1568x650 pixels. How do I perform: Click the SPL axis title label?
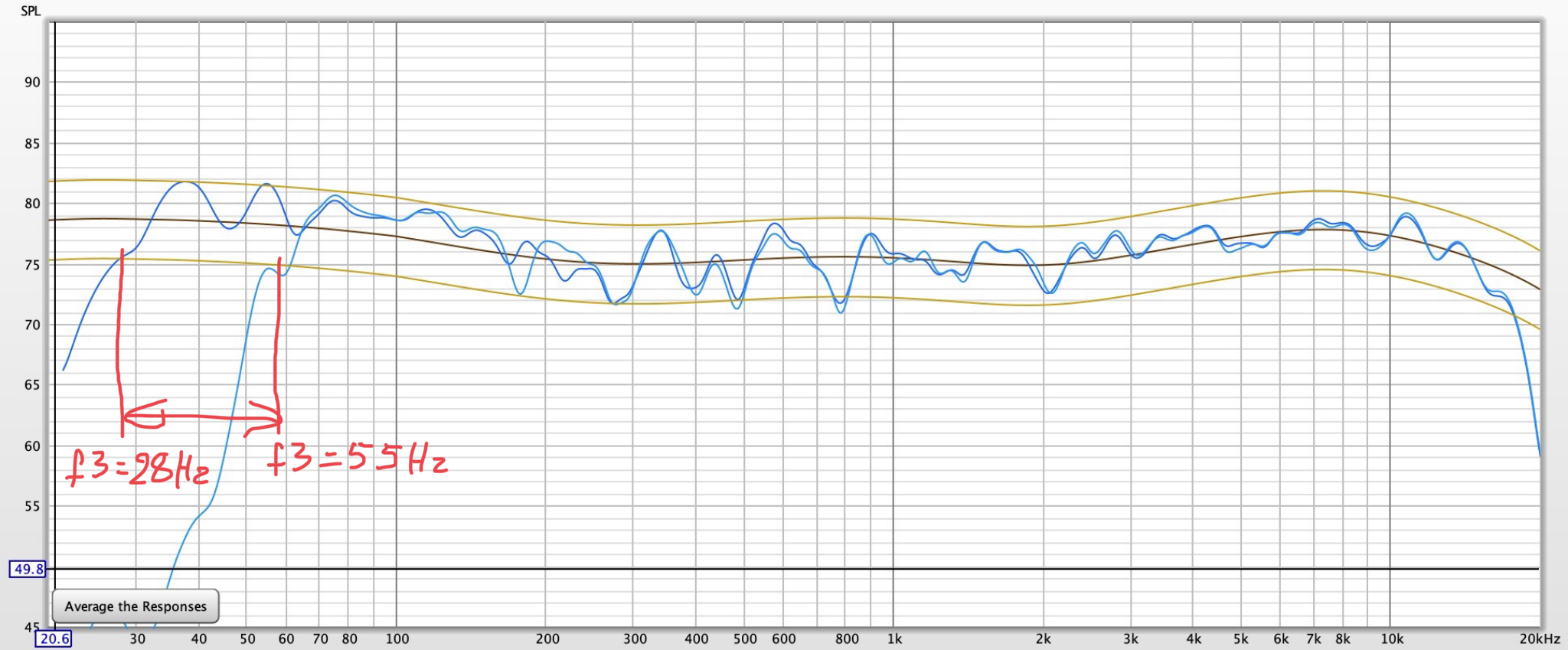click(31, 11)
